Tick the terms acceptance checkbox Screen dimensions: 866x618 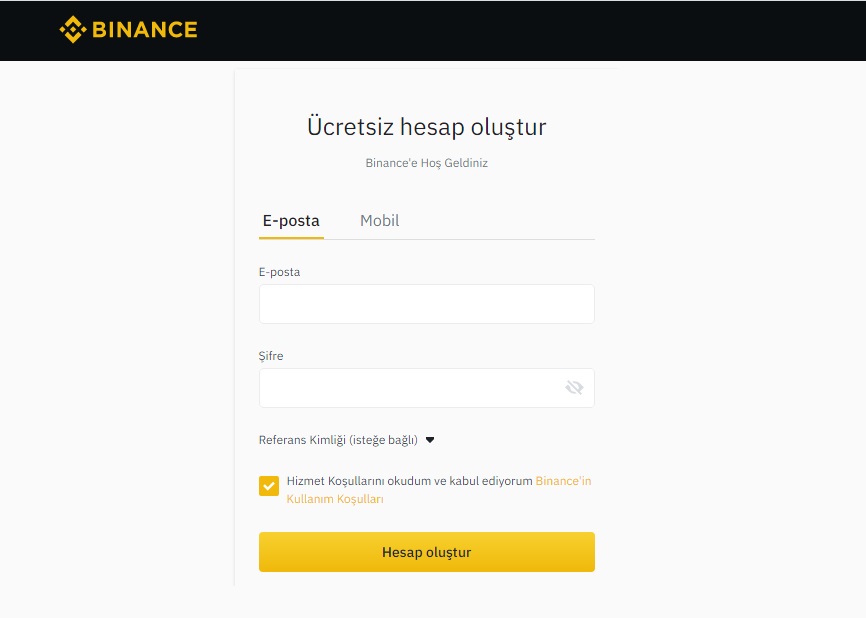point(269,486)
